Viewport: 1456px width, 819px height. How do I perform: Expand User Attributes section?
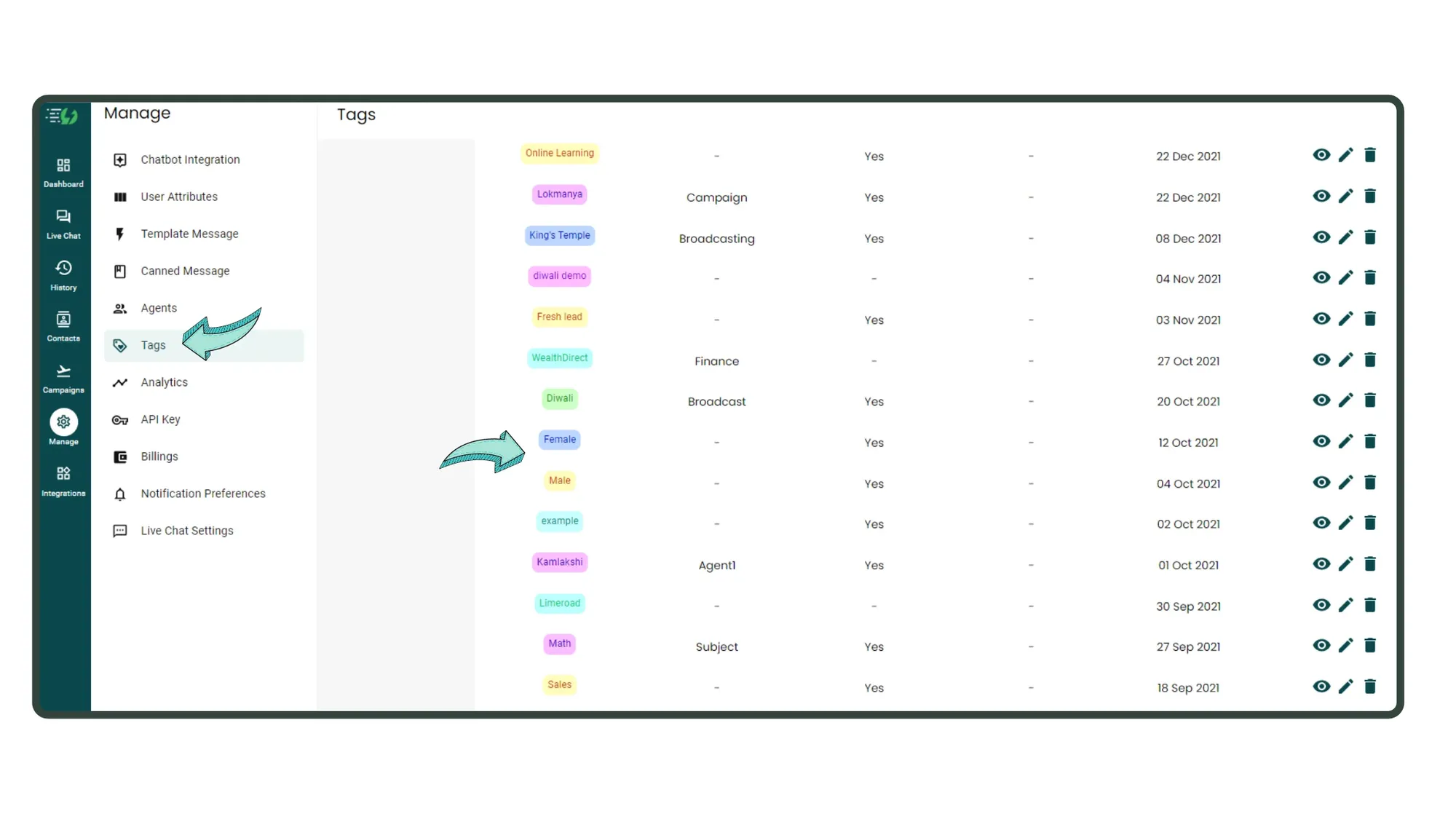pyautogui.click(x=179, y=196)
